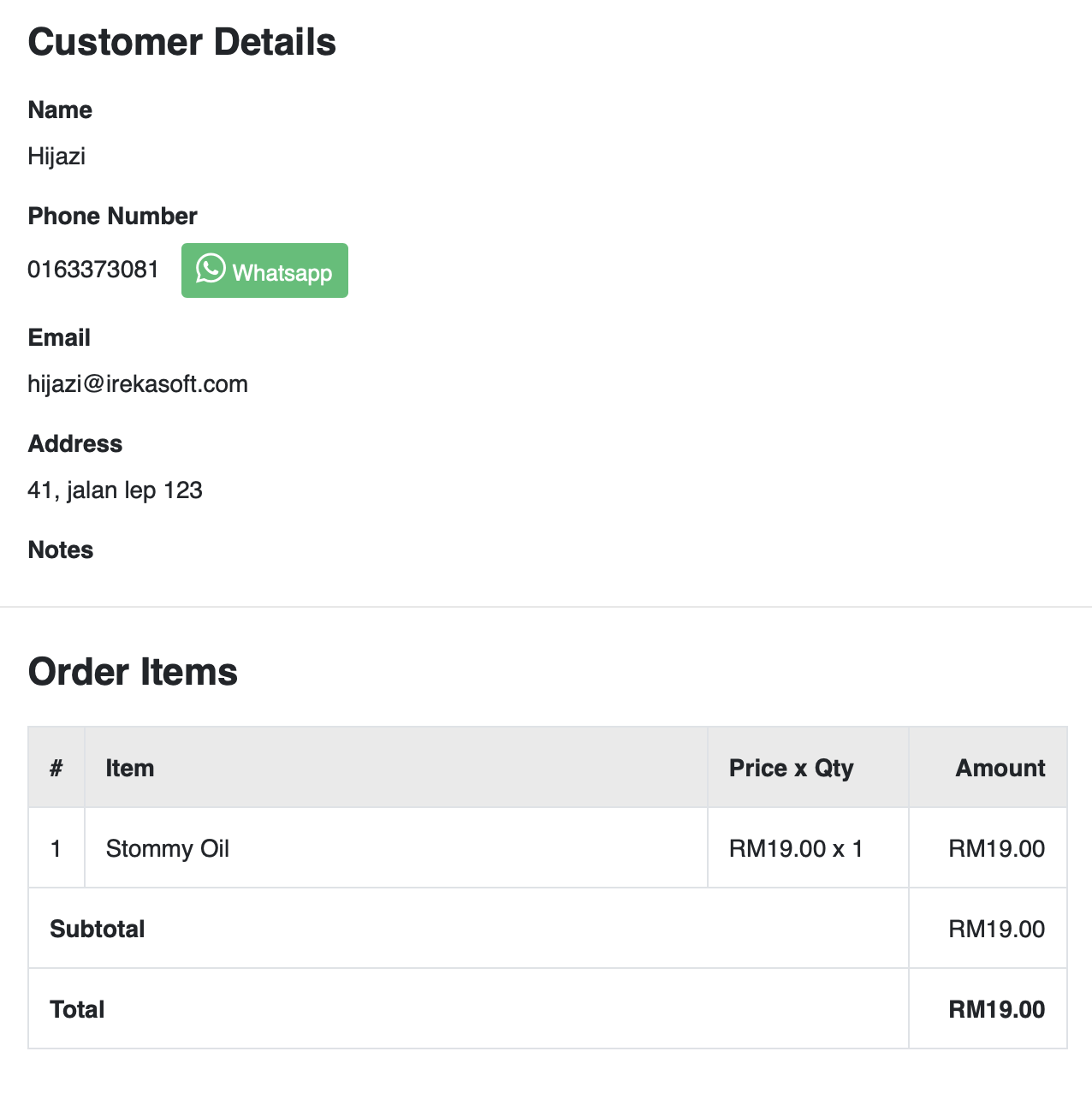The image size is (1092, 1099).
Task: Click the Total row label
Action: (x=77, y=1009)
